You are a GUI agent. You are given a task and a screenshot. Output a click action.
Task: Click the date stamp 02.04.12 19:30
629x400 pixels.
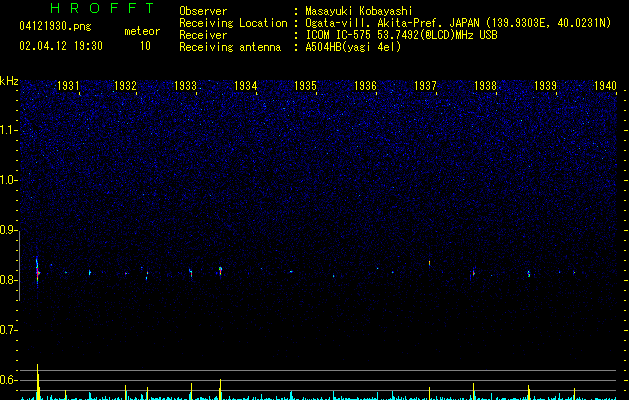coord(61,46)
